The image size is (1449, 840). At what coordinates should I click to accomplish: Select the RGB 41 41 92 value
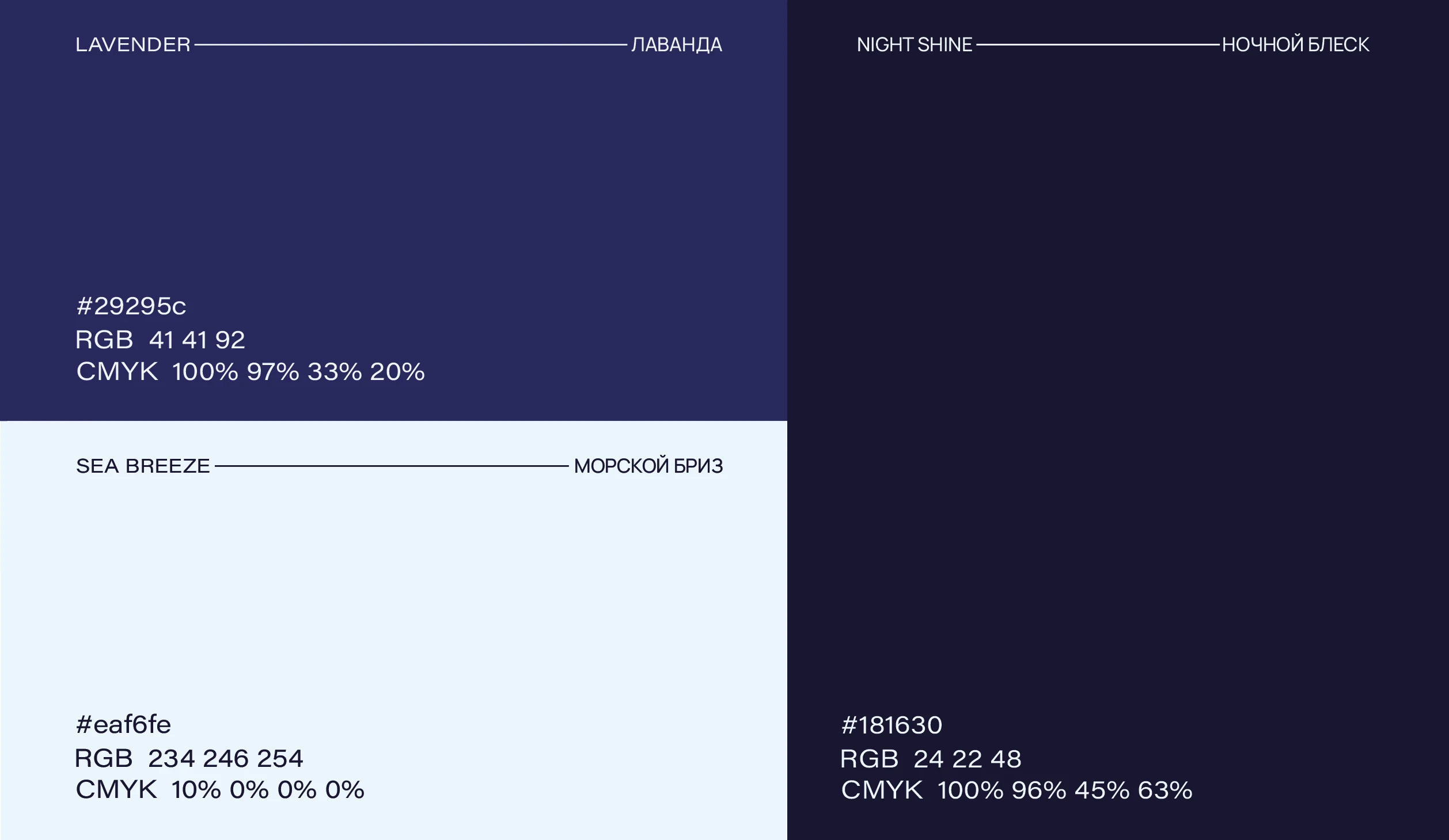[160, 340]
